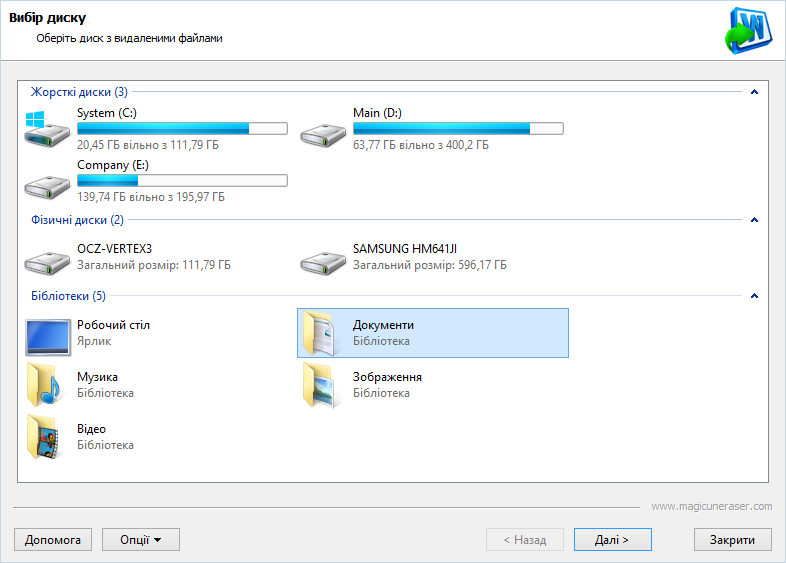Open the Опції dropdown button
786x563 pixels.
141,539
